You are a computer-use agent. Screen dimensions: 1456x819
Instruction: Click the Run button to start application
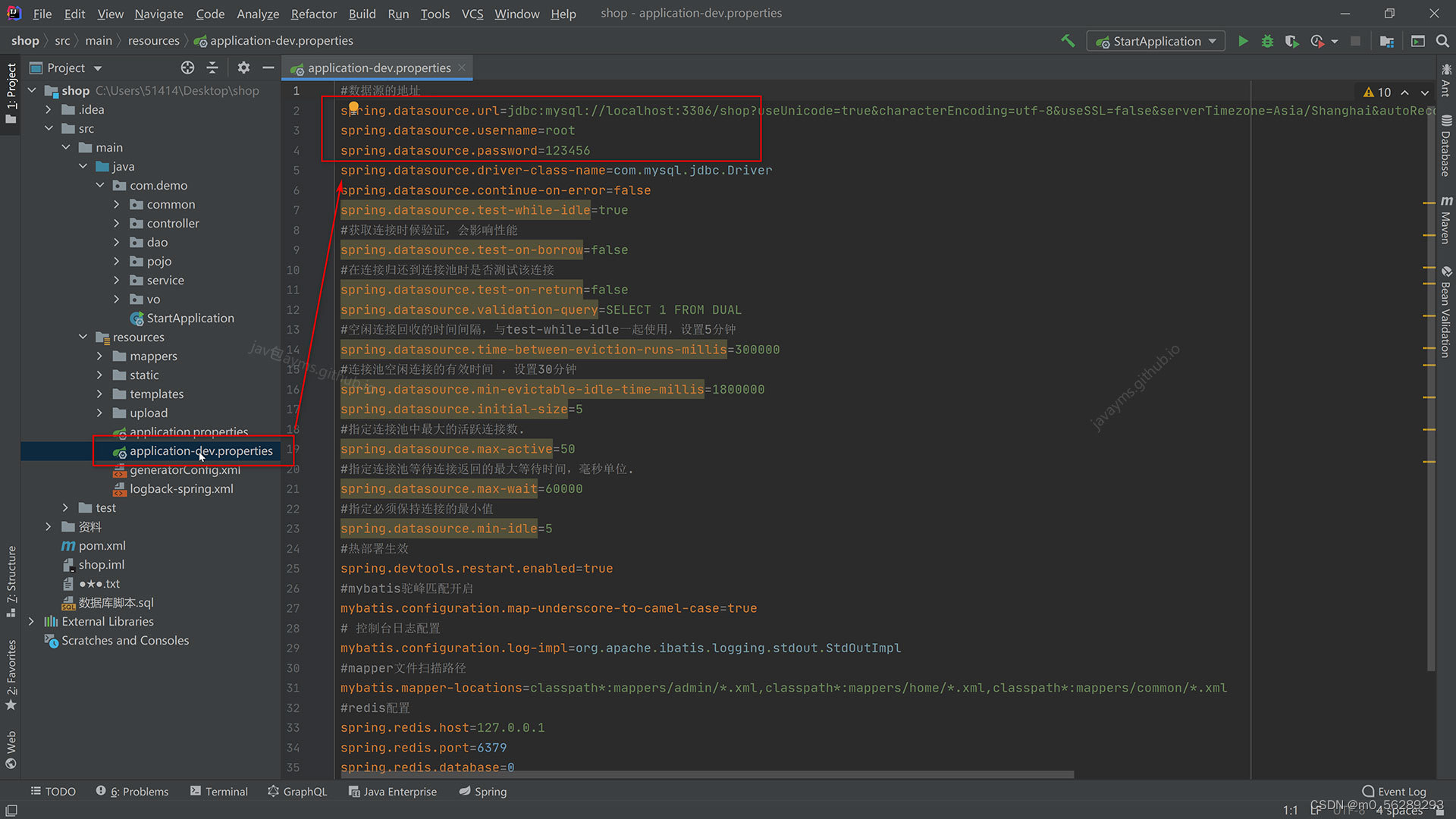[1243, 41]
